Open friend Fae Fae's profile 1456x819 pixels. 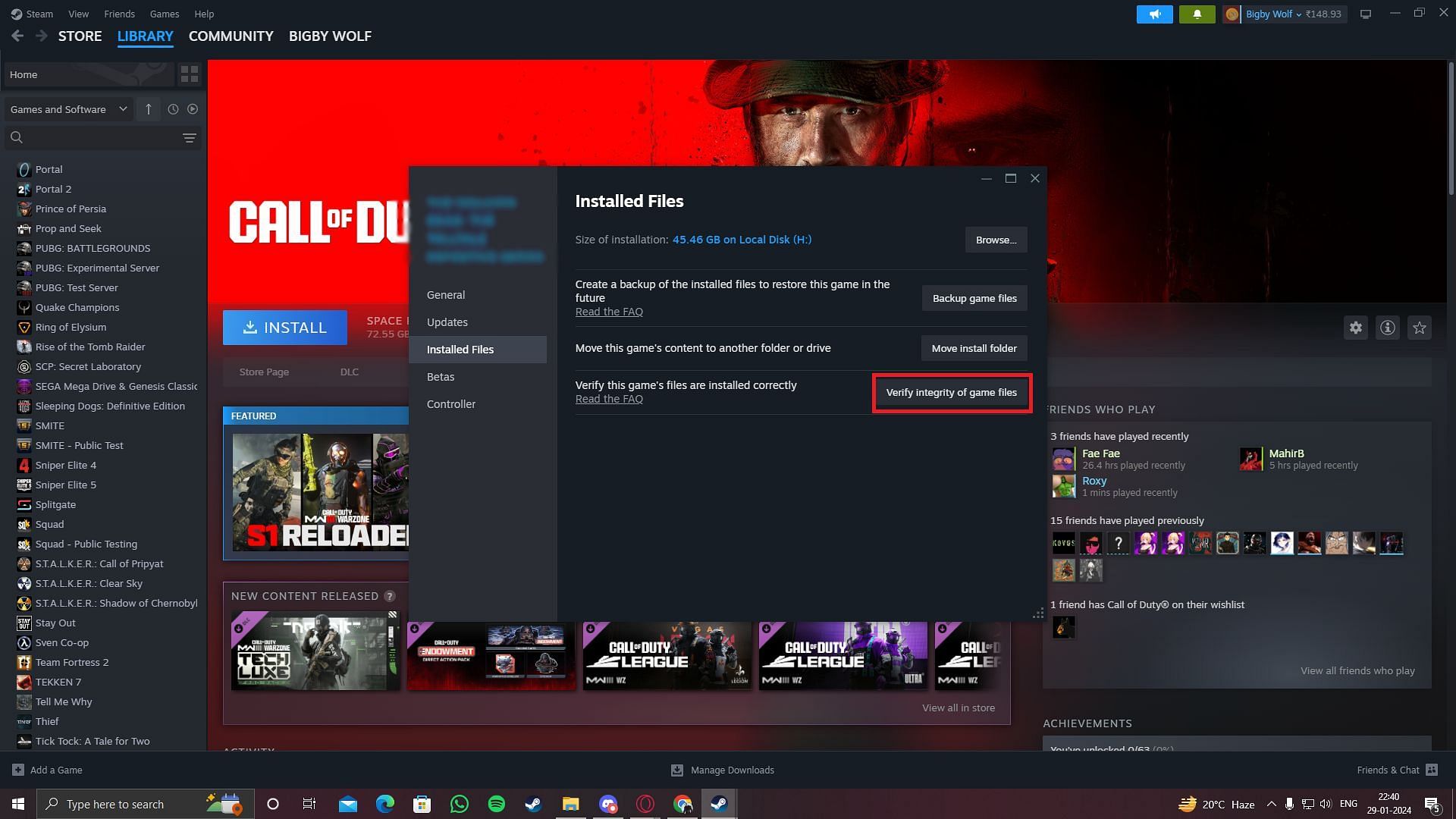click(1100, 453)
